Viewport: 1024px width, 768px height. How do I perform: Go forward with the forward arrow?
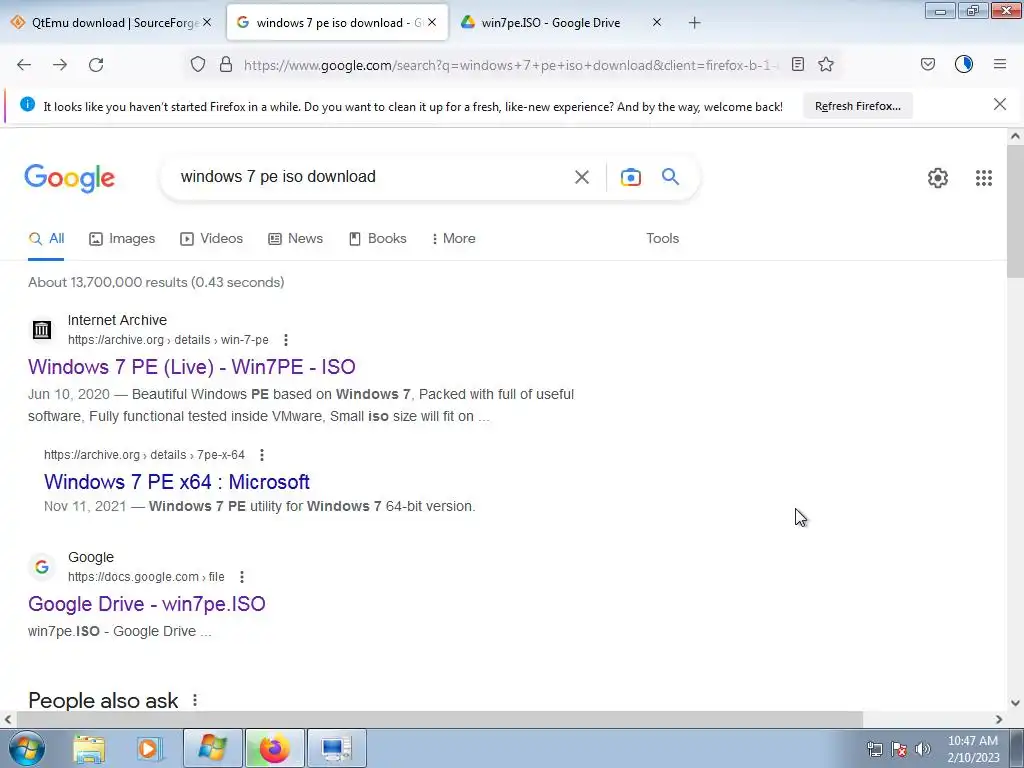[60, 64]
